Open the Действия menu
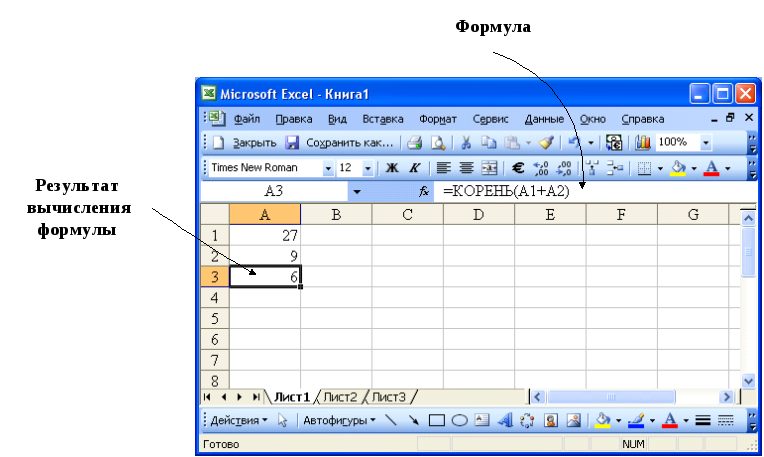 coord(239,420)
